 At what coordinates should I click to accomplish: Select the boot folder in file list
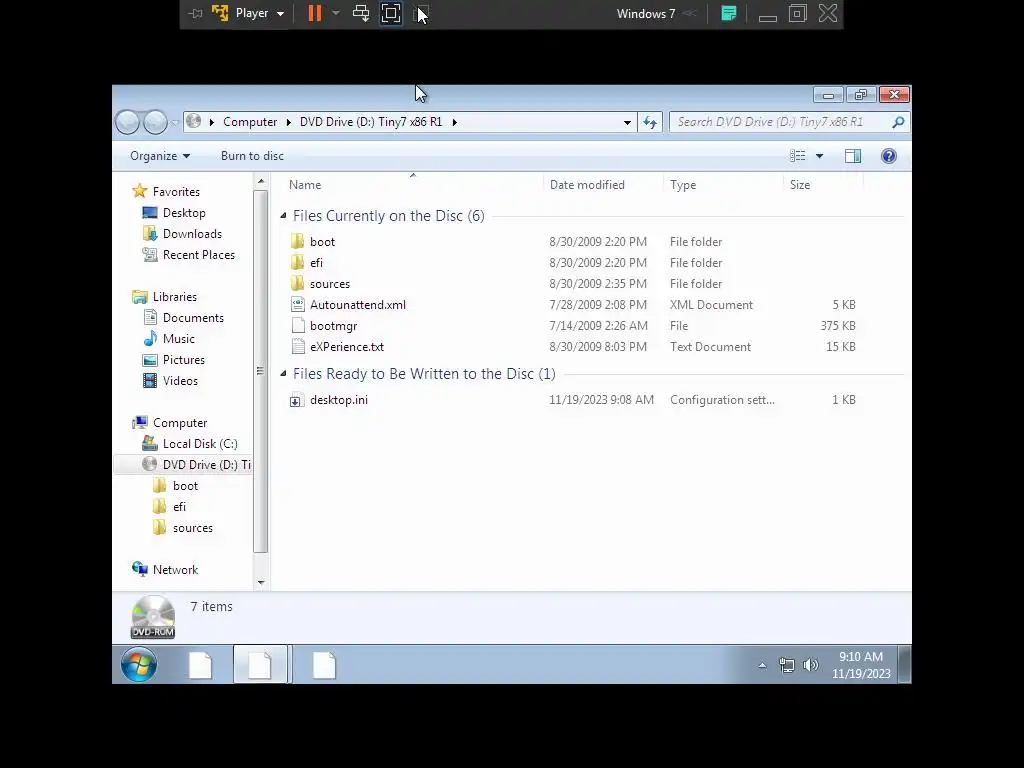coord(323,242)
